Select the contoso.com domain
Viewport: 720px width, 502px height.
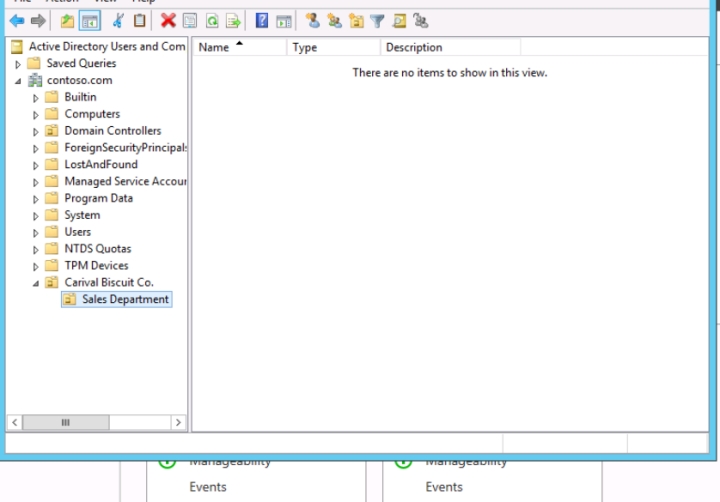pos(79,80)
